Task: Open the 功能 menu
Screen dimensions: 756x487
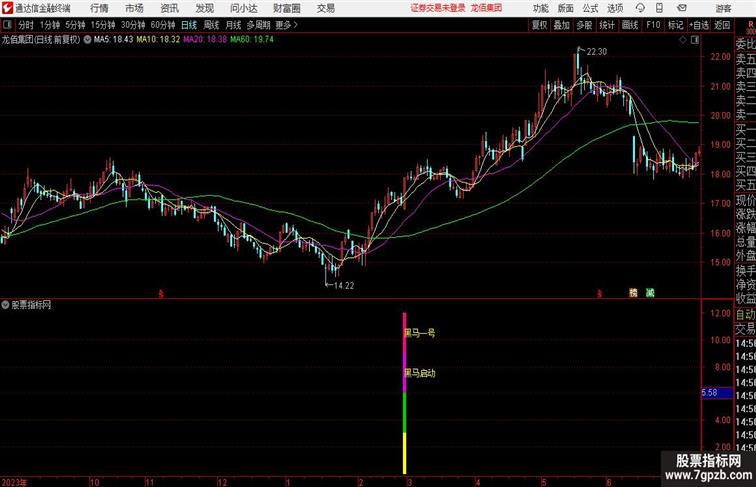Action: coord(540,8)
